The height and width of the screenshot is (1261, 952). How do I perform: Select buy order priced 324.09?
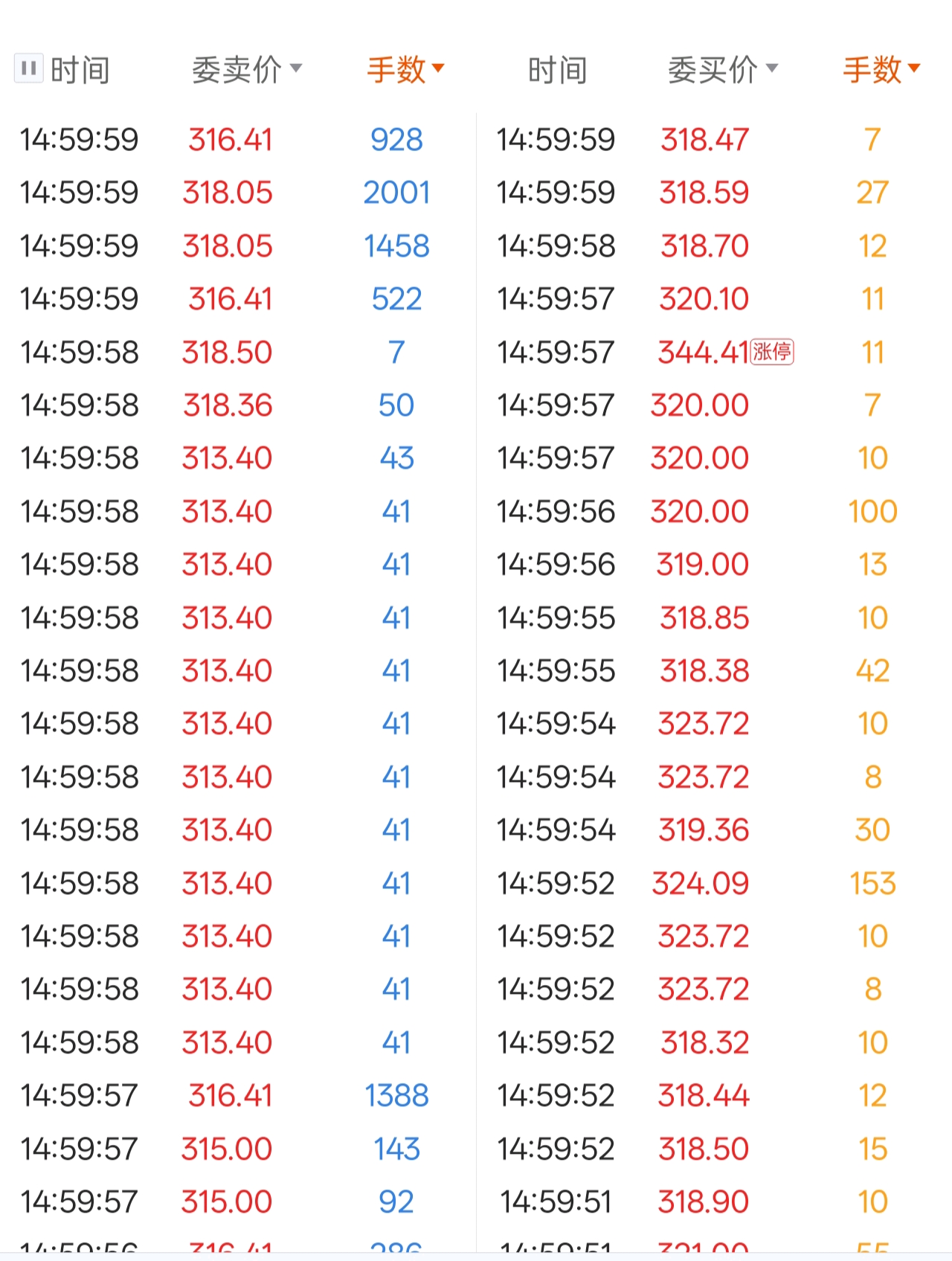coord(701,884)
